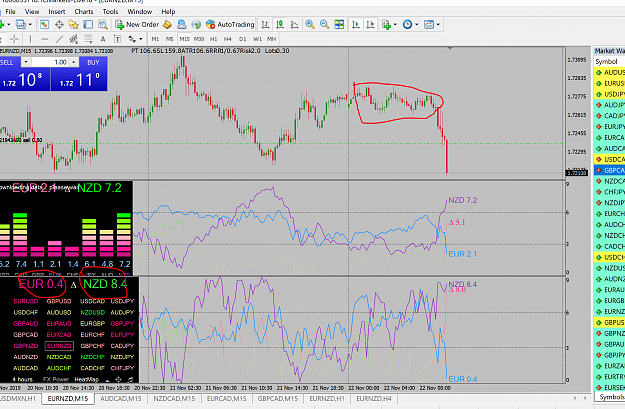Increase the one-click volume with up arrow

[x=74, y=62]
